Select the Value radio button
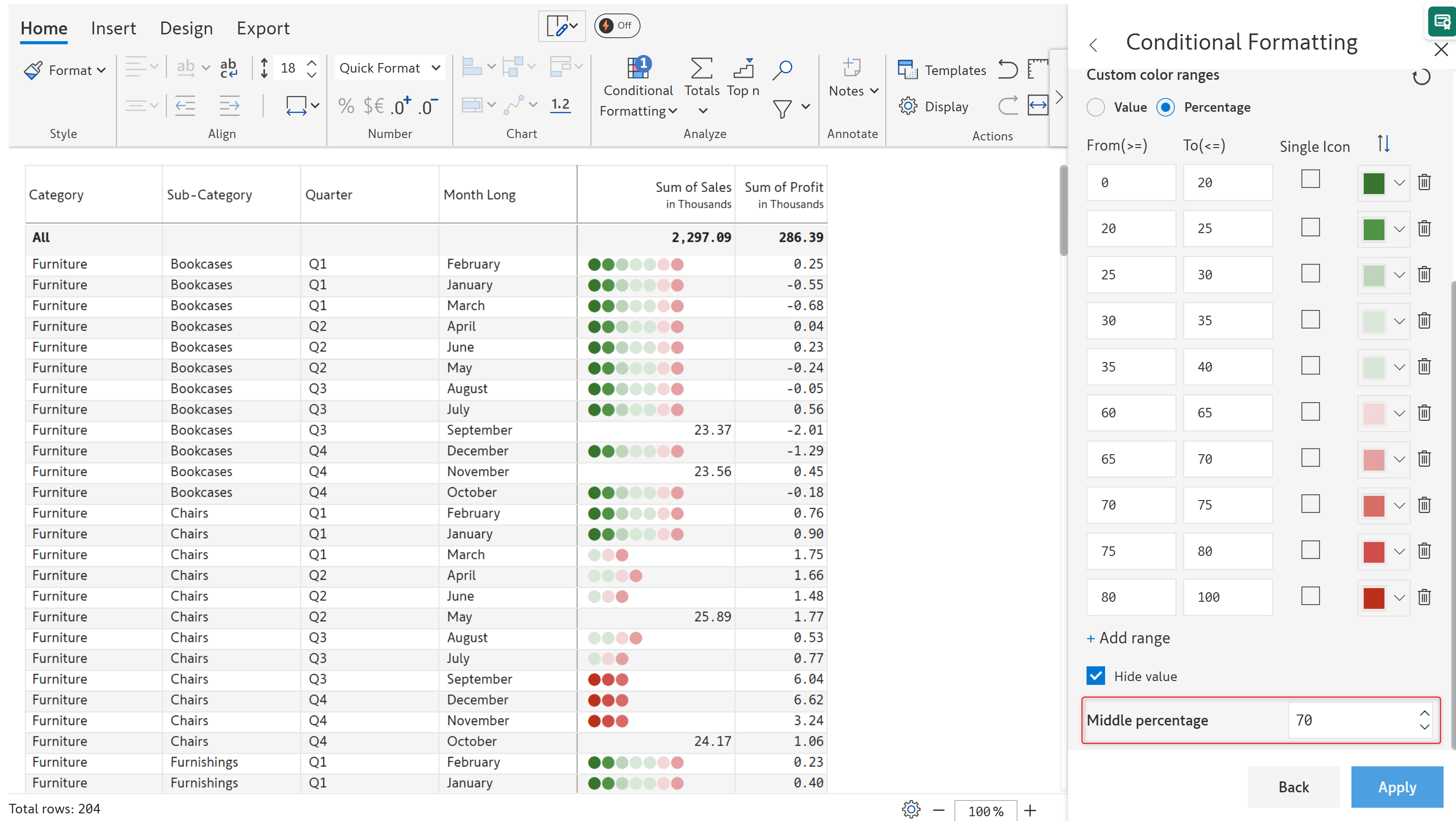This screenshot has height=821, width=1456. (1096, 107)
